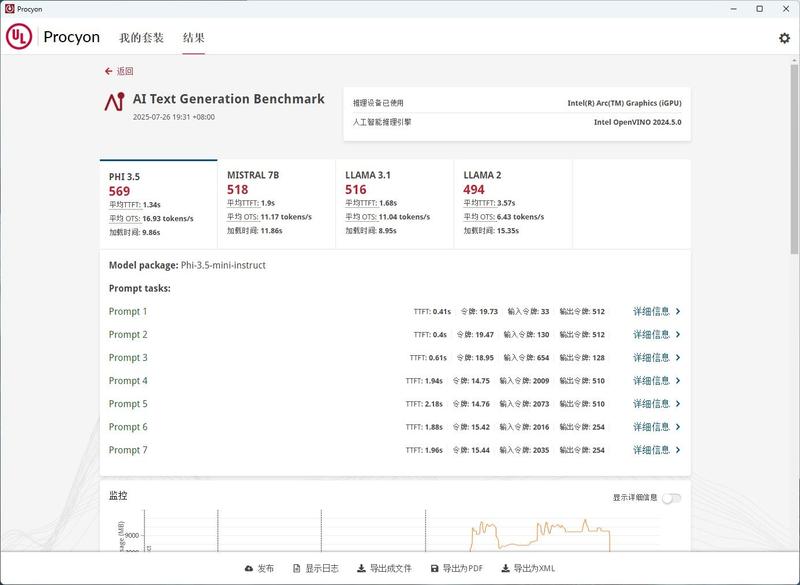
Task: Click the 导出为PDF button
Action: (457, 568)
